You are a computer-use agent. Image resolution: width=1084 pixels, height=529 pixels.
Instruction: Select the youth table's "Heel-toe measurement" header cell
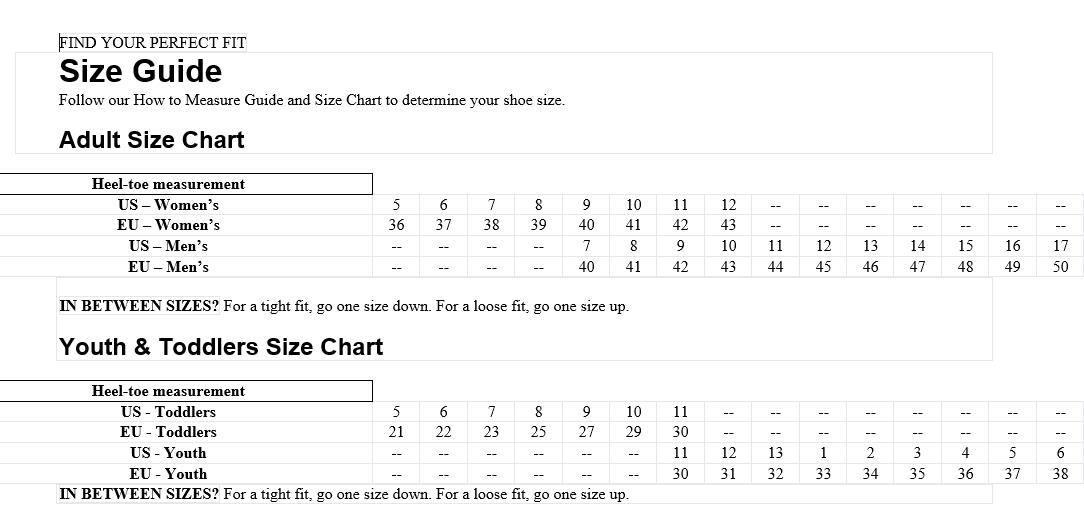168,391
